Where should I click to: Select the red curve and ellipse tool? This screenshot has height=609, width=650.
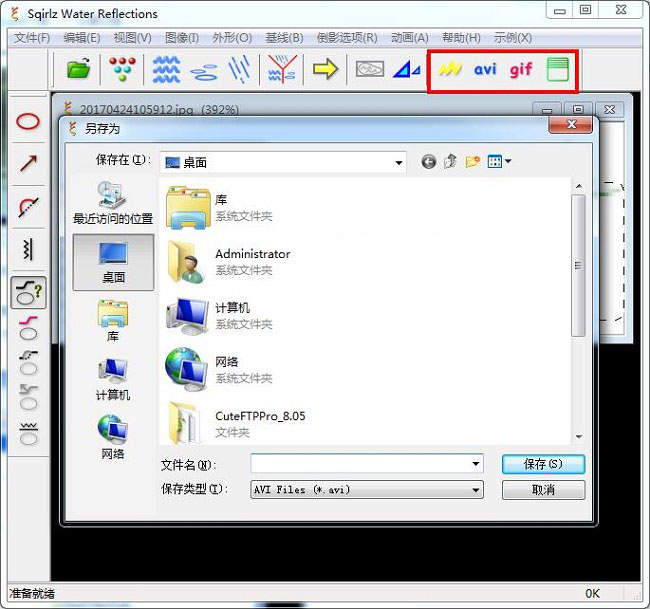(x=28, y=328)
